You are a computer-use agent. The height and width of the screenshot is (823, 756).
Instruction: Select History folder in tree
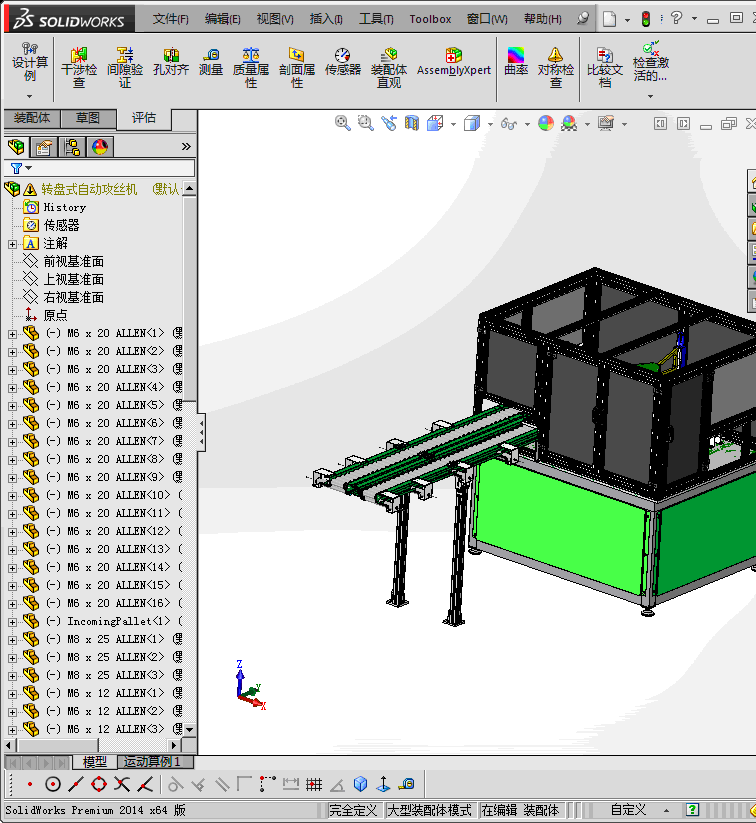coord(65,207)
